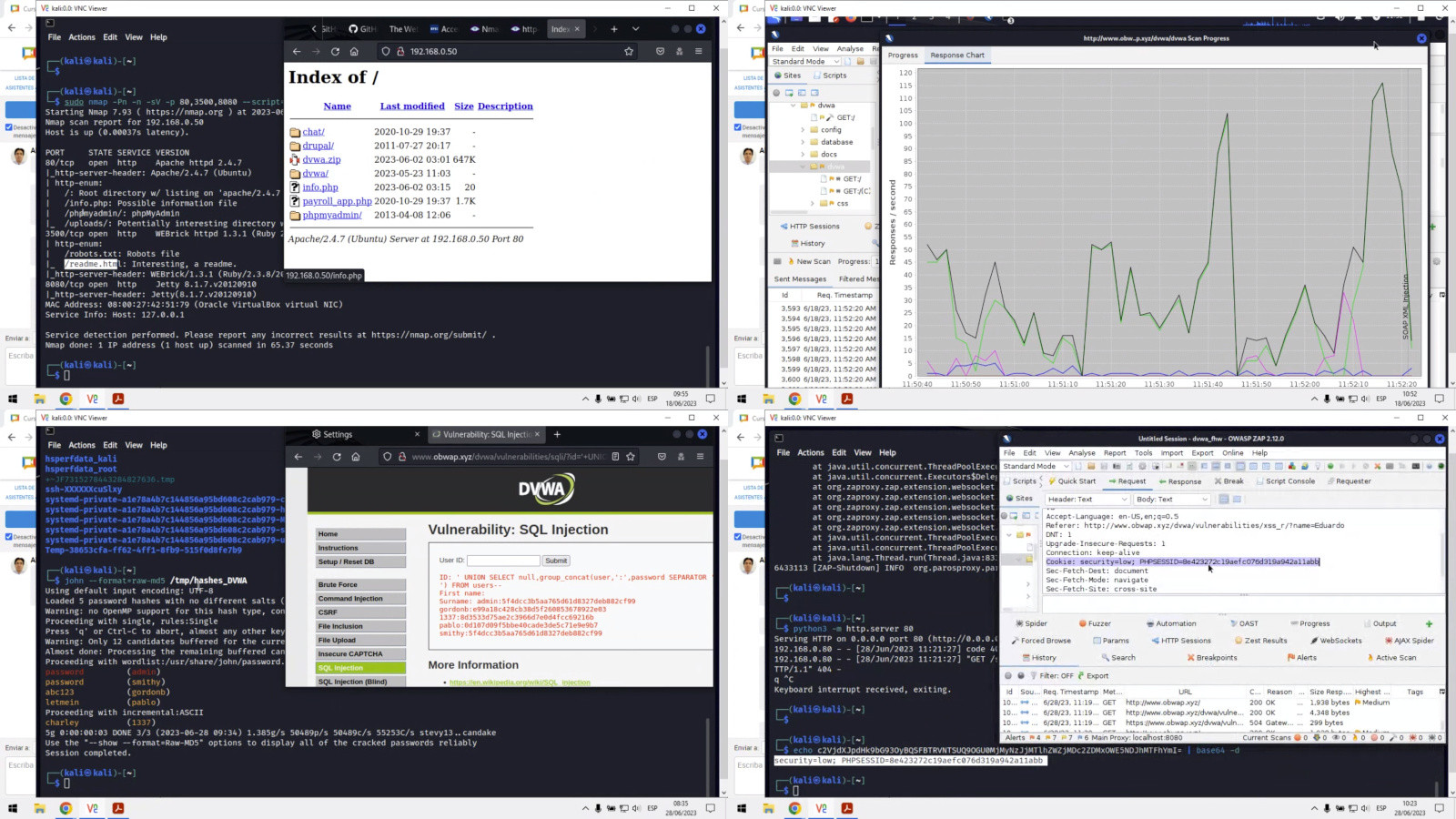The height and width of the screenshot is (819, 1456).
Task: Open new tab beside the SQL Injection tab
Action: [x=557, y=435]
